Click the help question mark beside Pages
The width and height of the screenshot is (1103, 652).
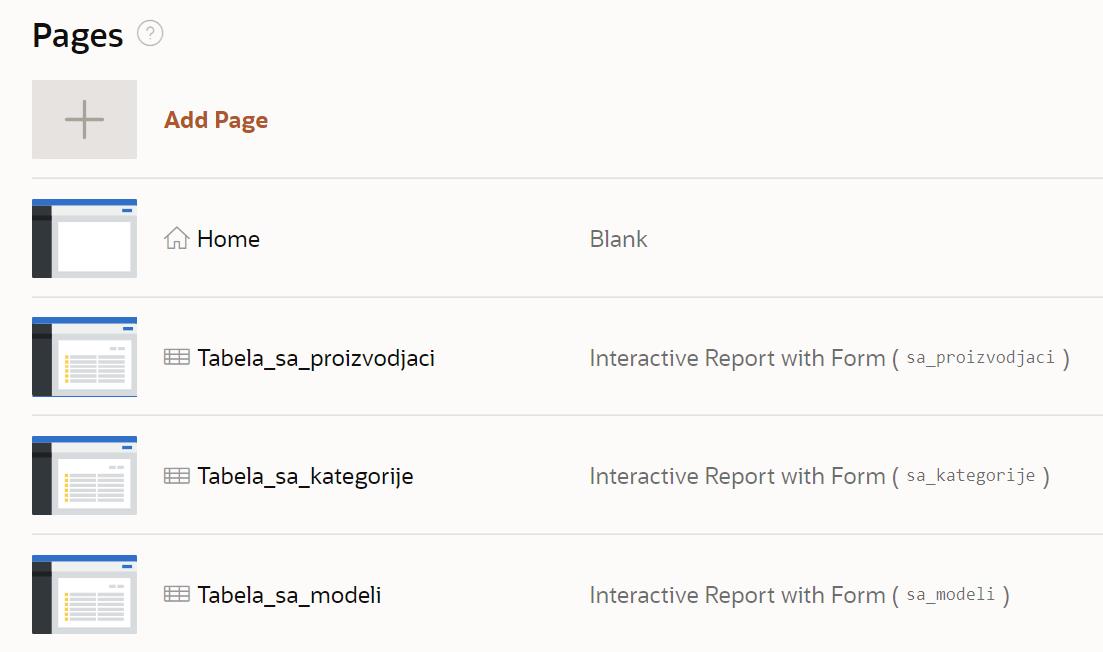click(150, 34)
